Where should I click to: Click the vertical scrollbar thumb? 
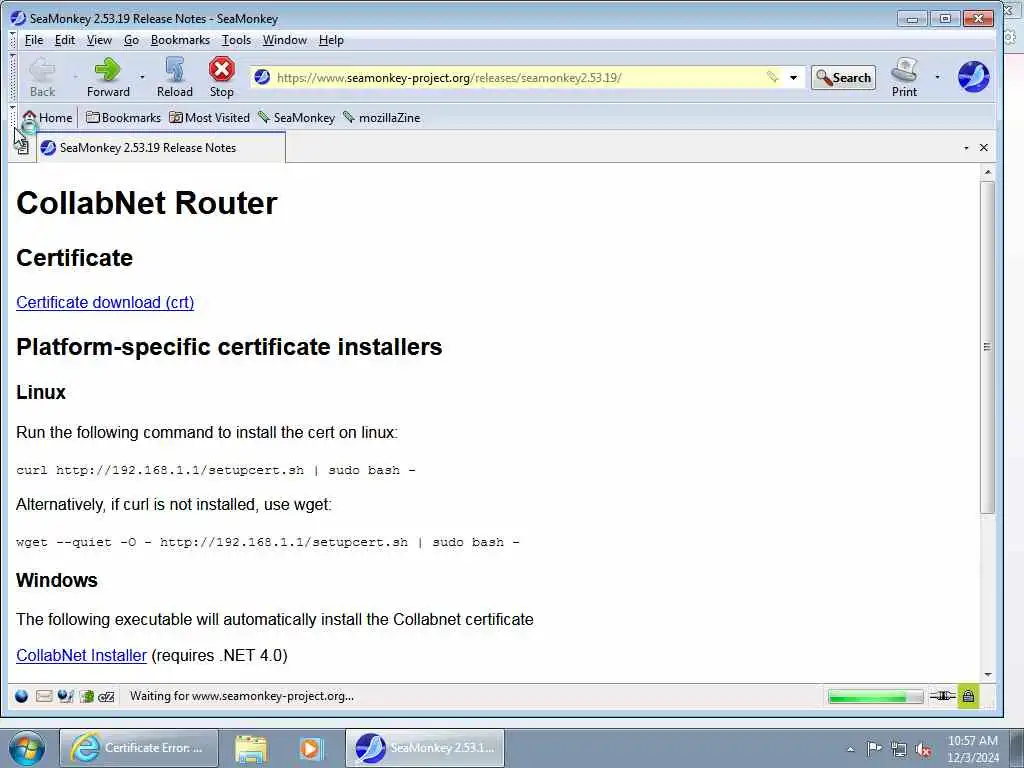coord(987,347)
